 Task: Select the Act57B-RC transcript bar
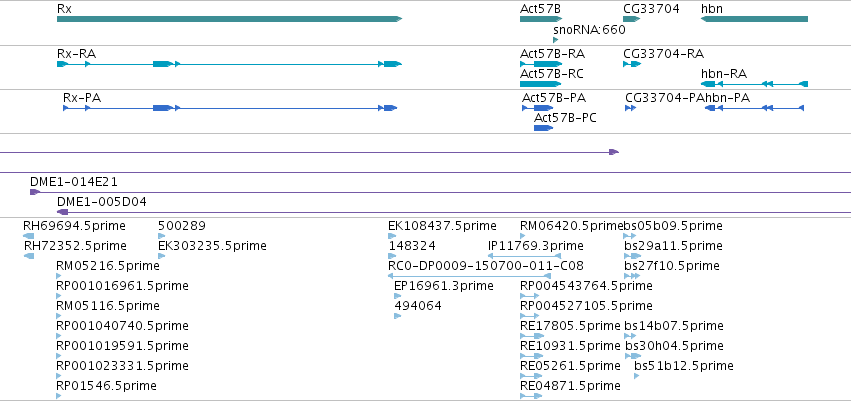[541, 84]
